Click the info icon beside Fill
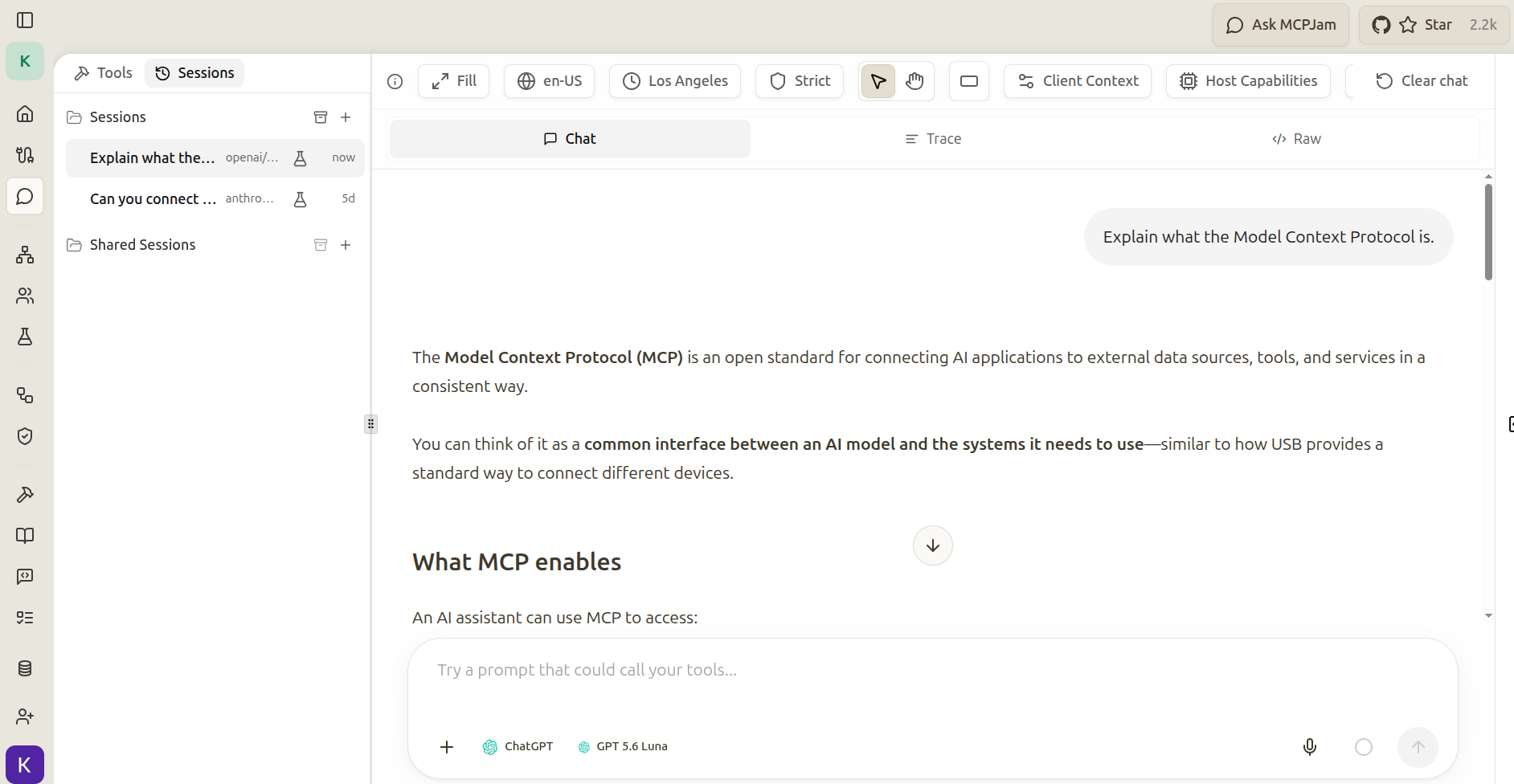The image size is (1514, 784). coord(395,81)
